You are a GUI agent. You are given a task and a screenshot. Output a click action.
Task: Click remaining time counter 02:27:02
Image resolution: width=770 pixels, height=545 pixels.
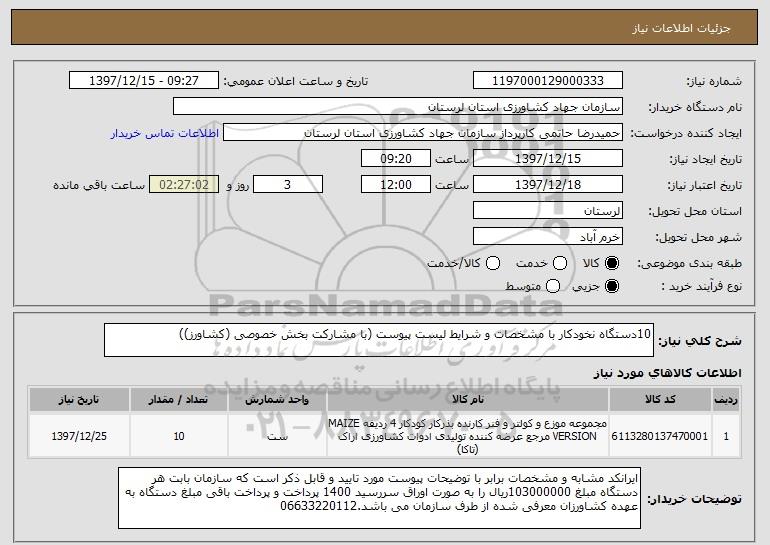[x=184, y=185]
